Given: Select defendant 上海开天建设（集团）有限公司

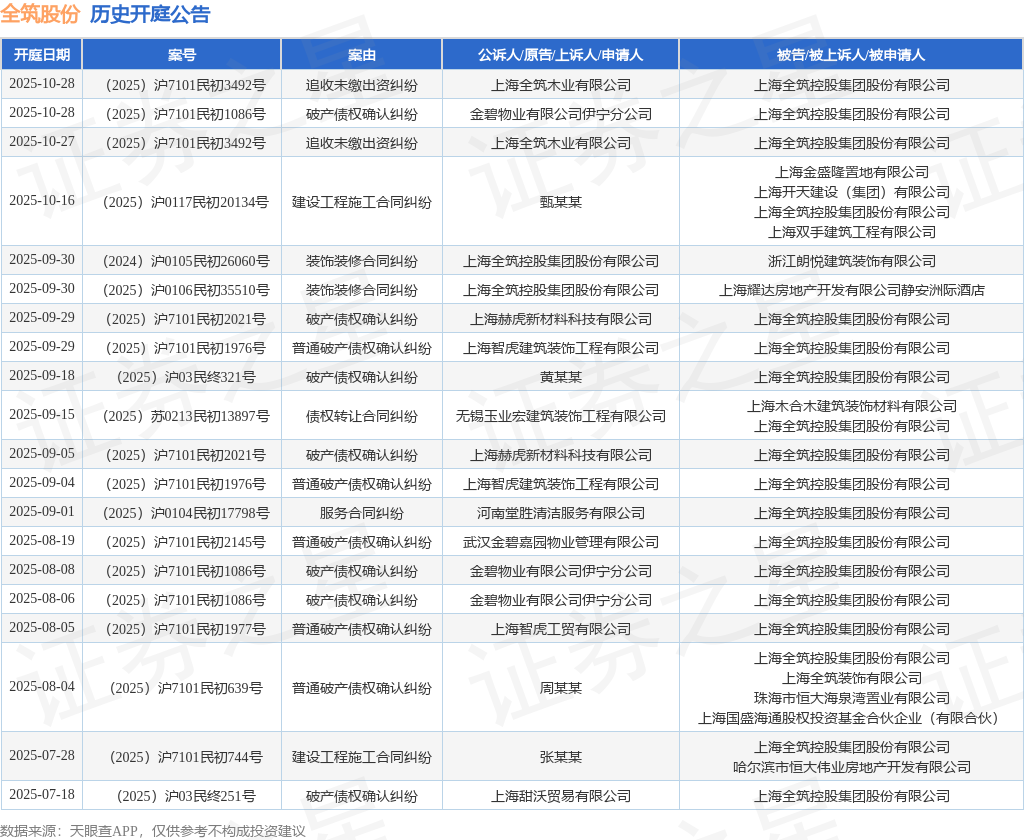Looking at the screenshot, I should pyautogui.click(x=852, y=192).
